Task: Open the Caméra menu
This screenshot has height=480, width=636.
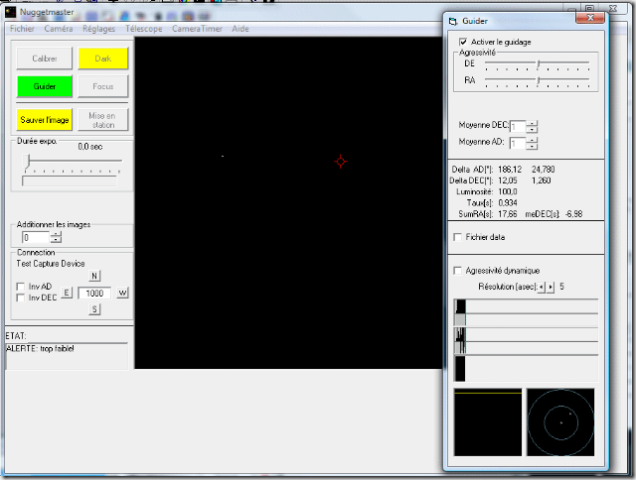Action: point(58,29)
